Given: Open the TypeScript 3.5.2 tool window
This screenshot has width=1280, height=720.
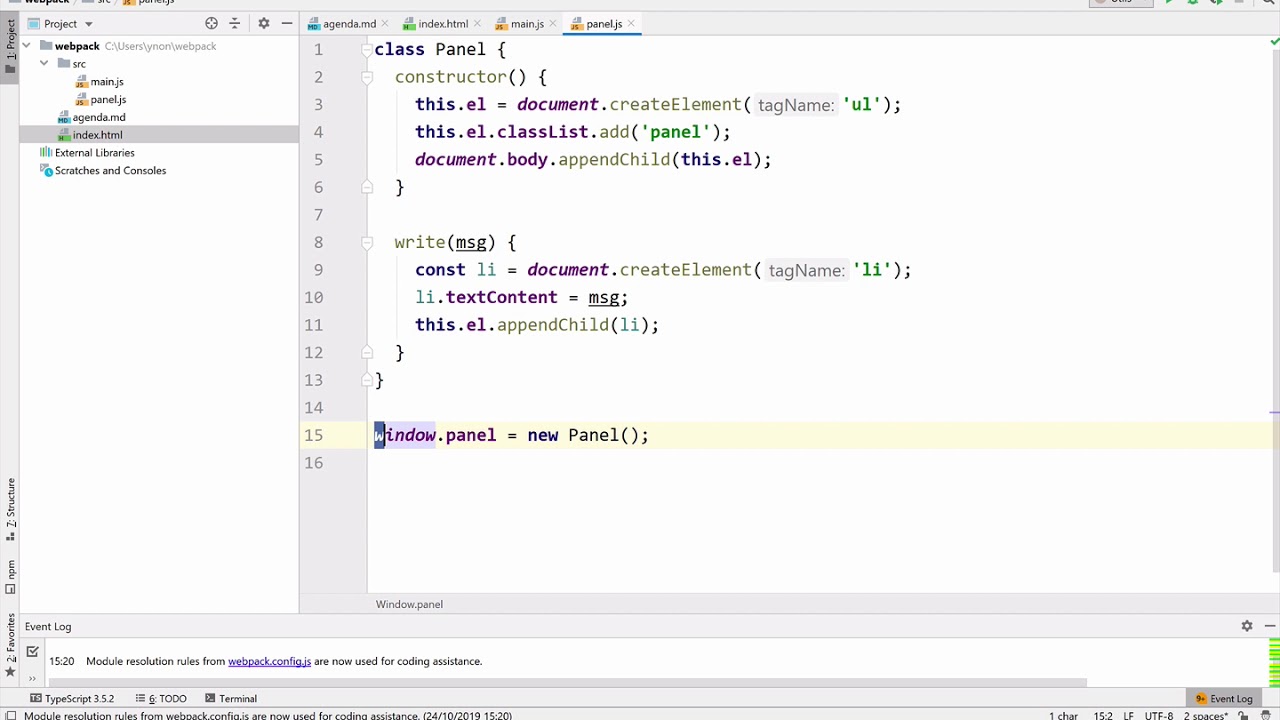Looking at the screenshot, I should tap(72, 699).
